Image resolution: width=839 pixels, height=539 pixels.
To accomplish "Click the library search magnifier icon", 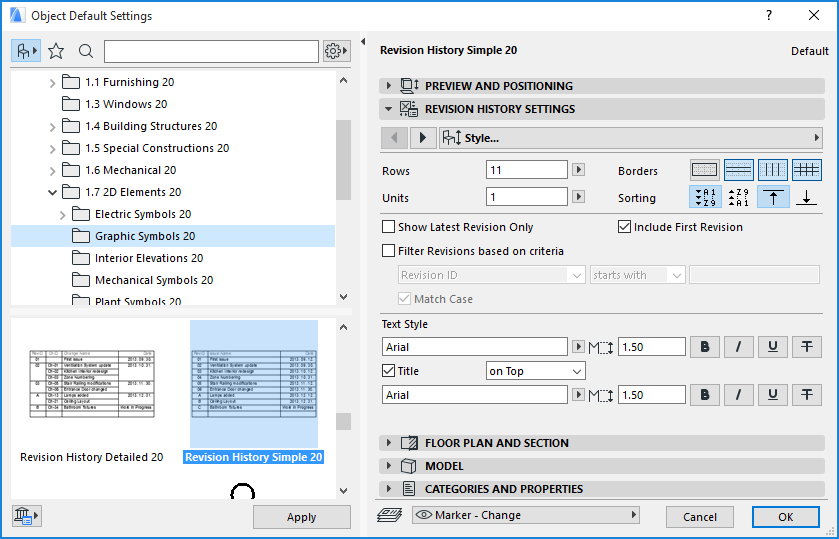I will click(86, 51).
